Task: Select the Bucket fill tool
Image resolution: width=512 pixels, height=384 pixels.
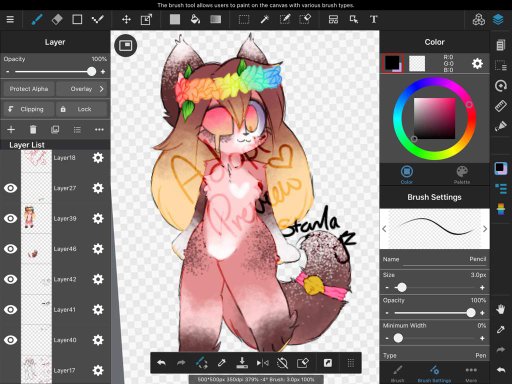Action: 195,19
